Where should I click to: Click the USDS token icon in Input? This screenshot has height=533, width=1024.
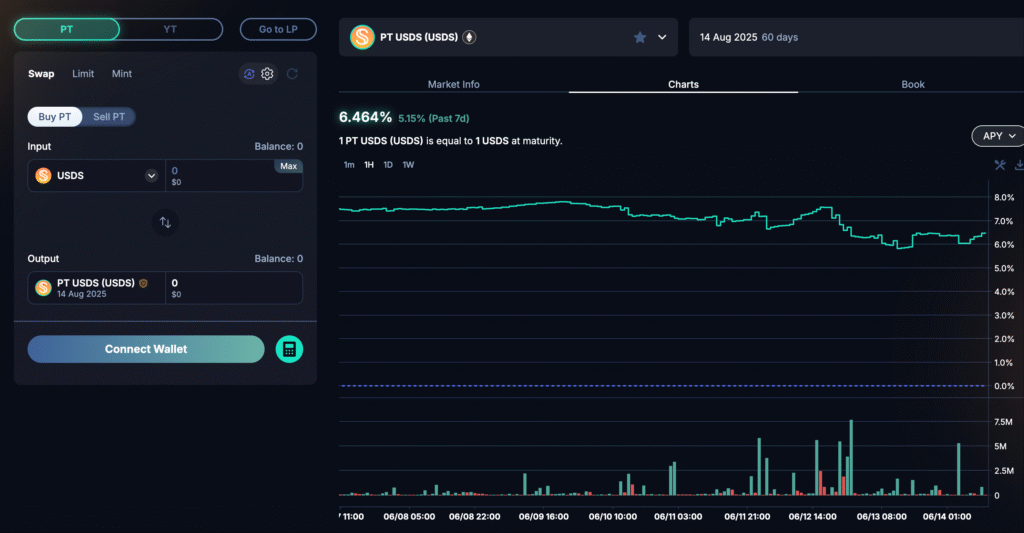(x=43, y=176)
